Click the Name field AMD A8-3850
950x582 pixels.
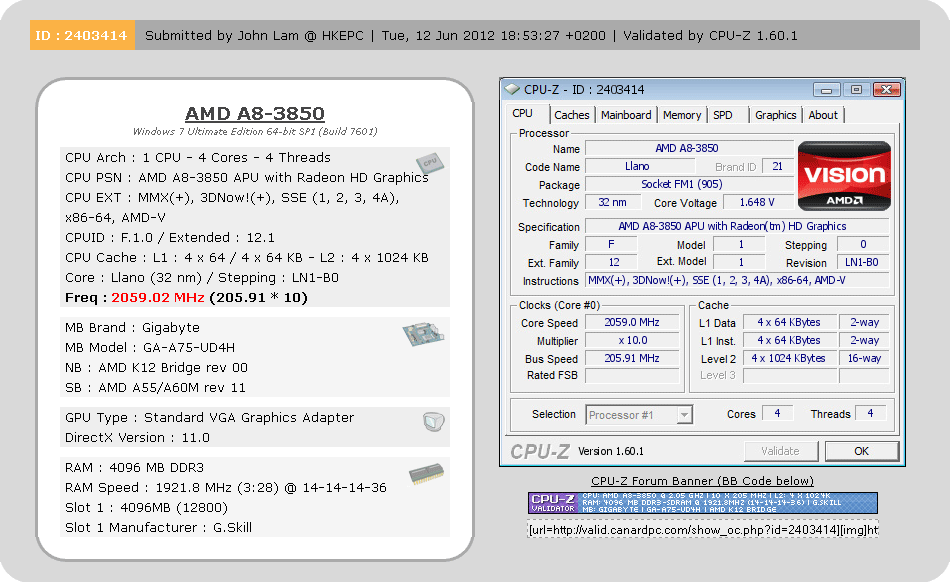point(689,148)
